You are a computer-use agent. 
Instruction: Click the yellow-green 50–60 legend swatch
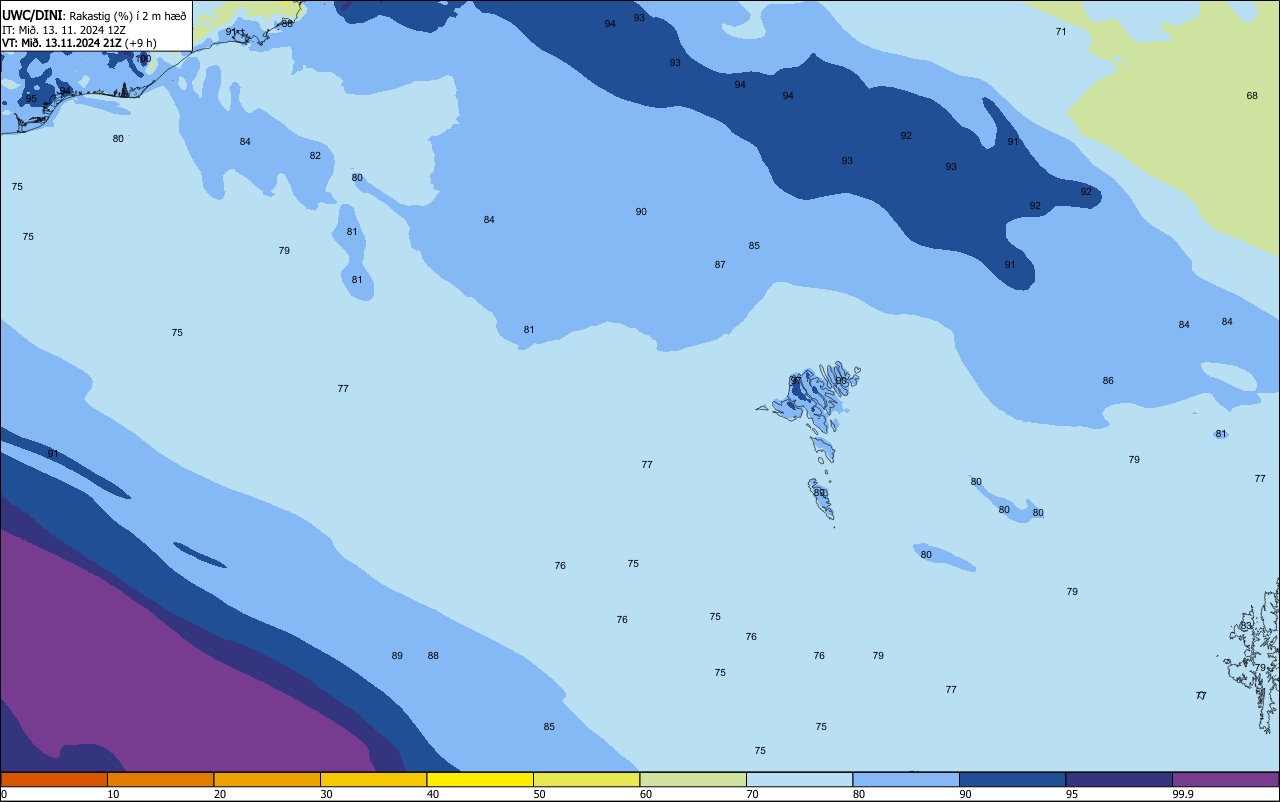586,779
